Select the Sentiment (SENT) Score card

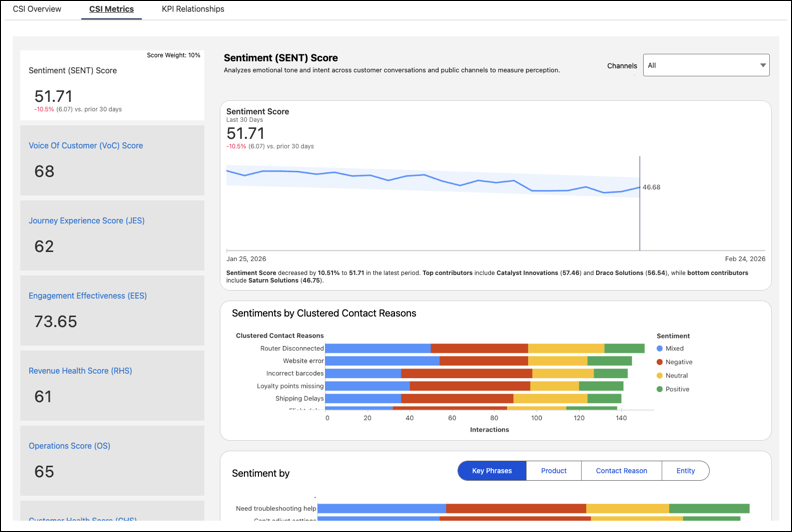tap(112, 85)
